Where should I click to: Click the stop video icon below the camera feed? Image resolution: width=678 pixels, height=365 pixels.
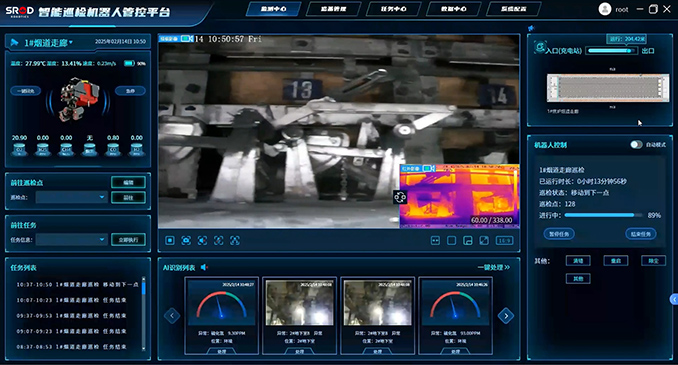170,240
